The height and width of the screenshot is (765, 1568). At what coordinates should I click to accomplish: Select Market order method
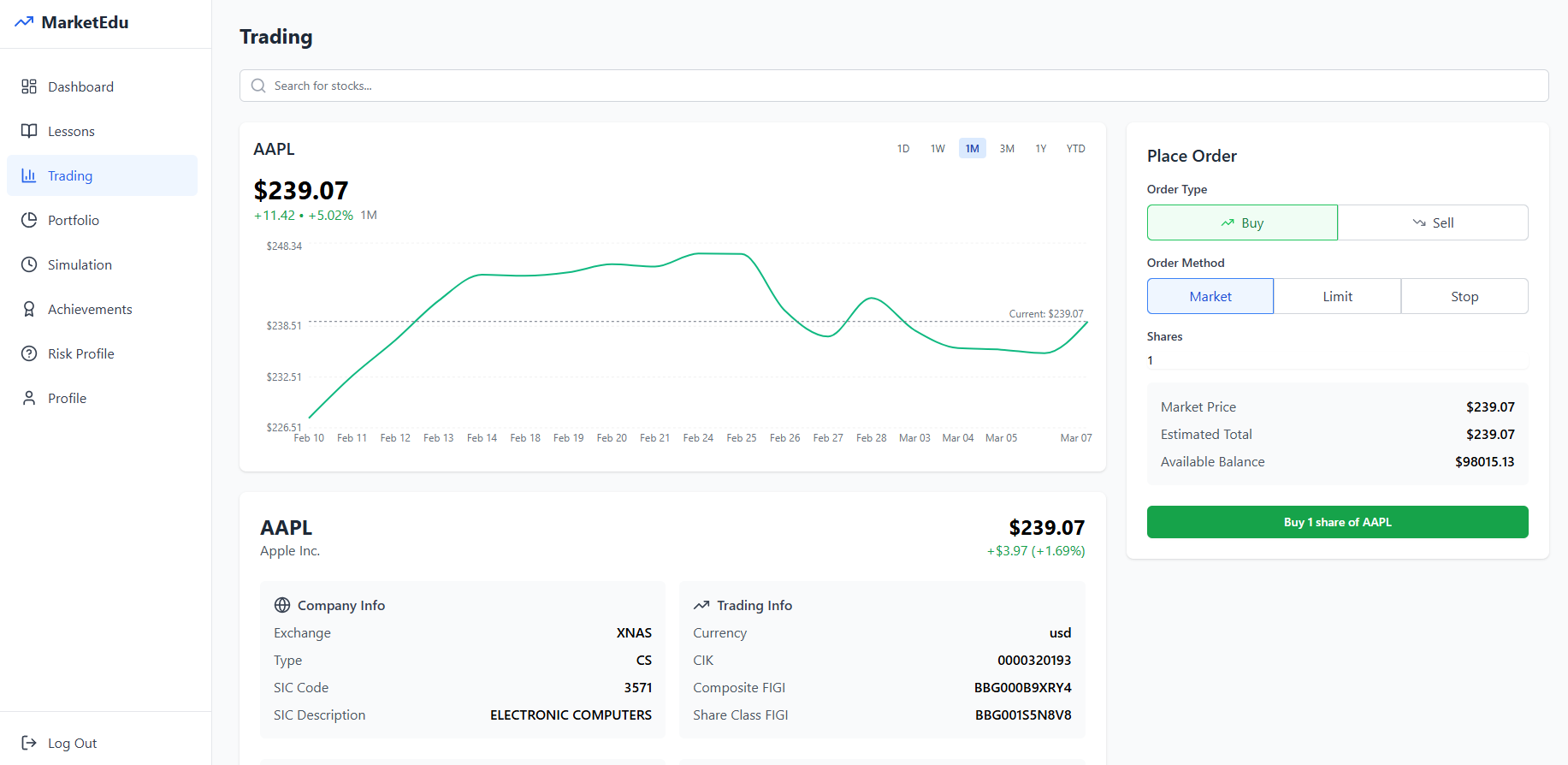(x=1210, y=296)
